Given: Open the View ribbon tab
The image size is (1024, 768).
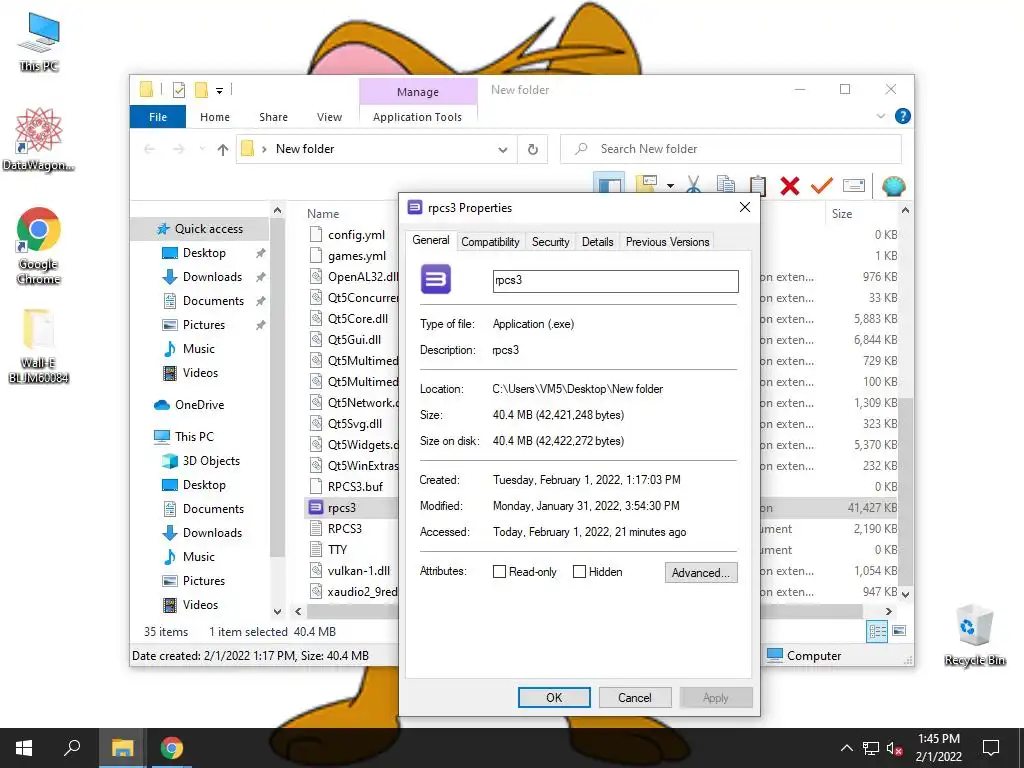Looking at the screenshot, I should [329, 117].
